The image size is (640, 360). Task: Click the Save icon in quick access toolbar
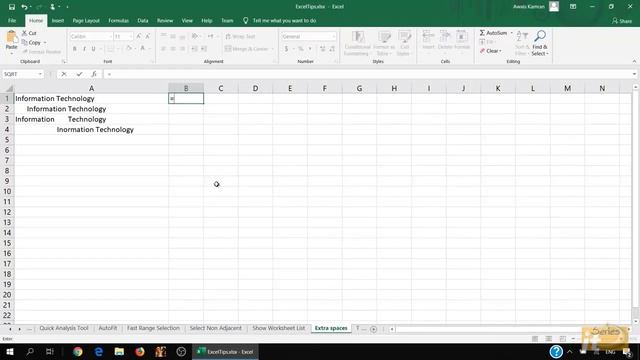[12, 7]
